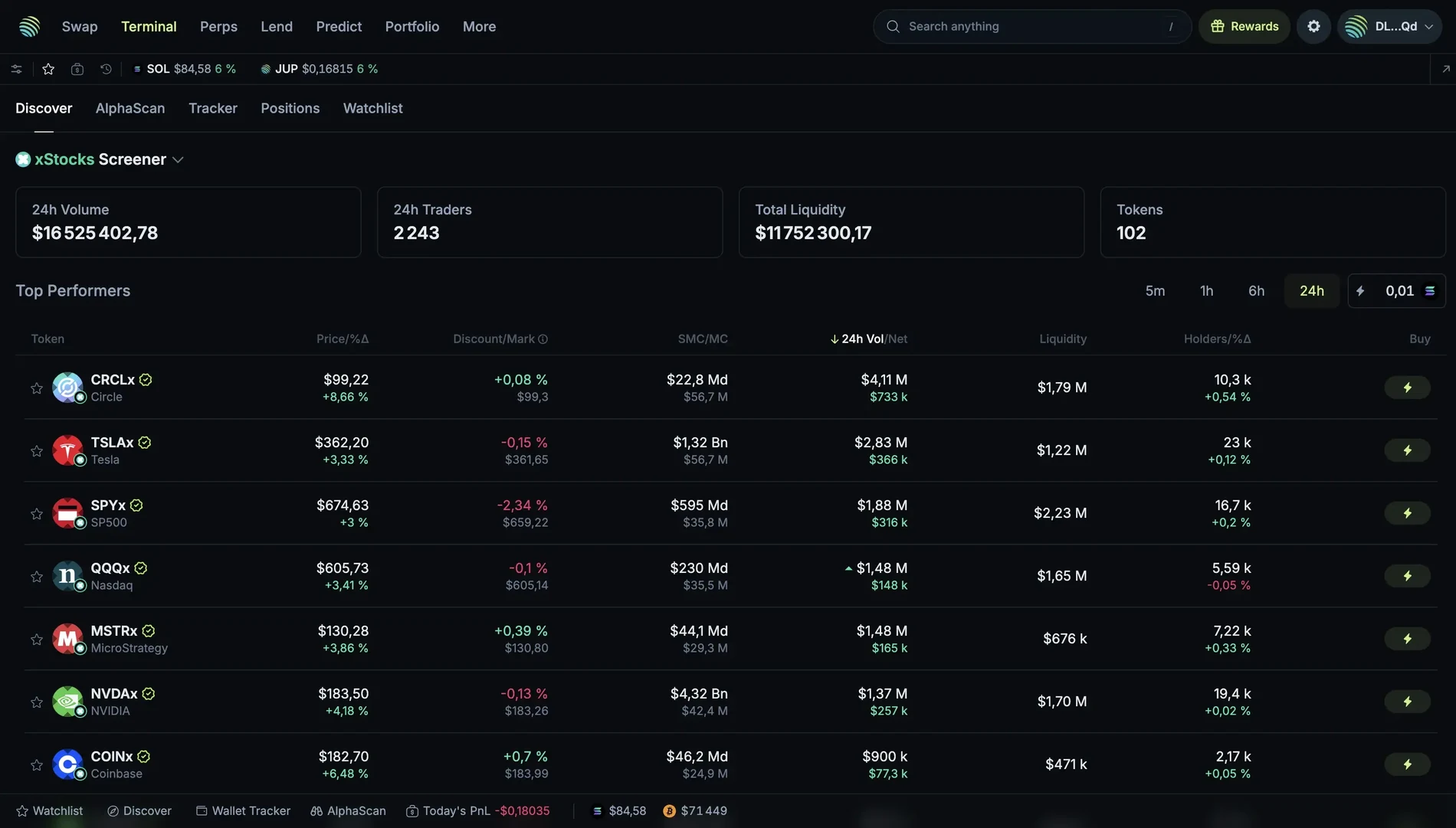Click the star favorites icon in ticker bar
The width and height of the screenshot is (1456, 828).
48,69
